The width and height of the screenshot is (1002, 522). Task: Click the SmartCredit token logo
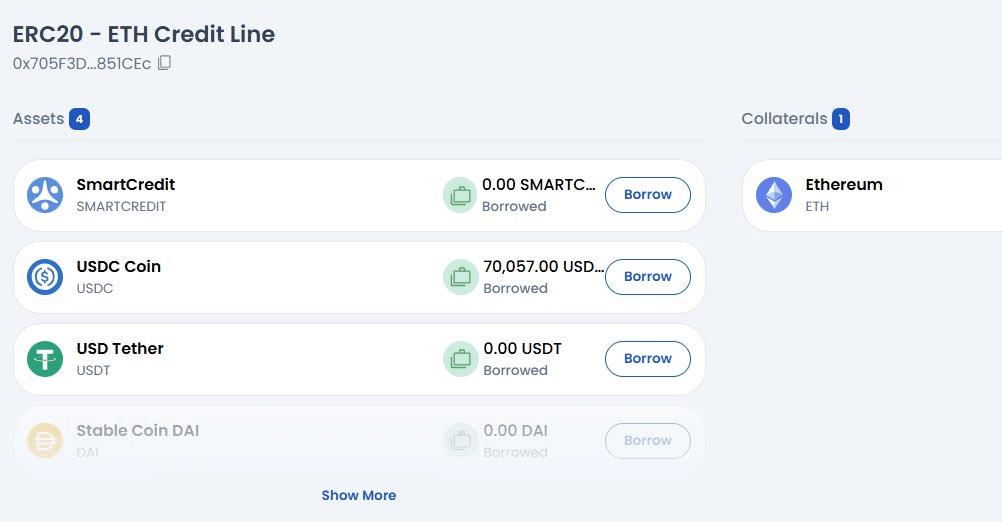click(45, 195)
